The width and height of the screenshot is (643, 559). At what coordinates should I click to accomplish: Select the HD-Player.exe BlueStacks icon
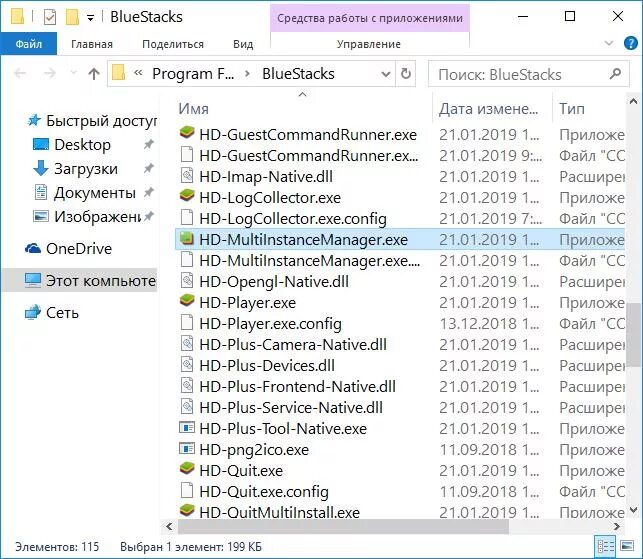click(187, 301)
